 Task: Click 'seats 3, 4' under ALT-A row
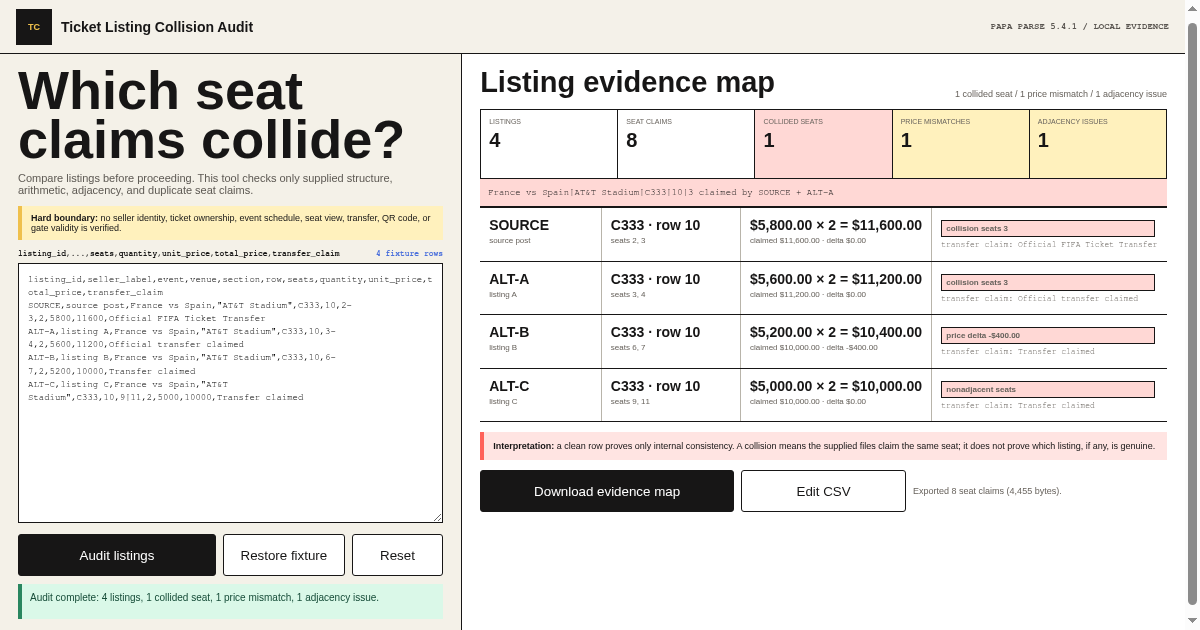[628, 294]
